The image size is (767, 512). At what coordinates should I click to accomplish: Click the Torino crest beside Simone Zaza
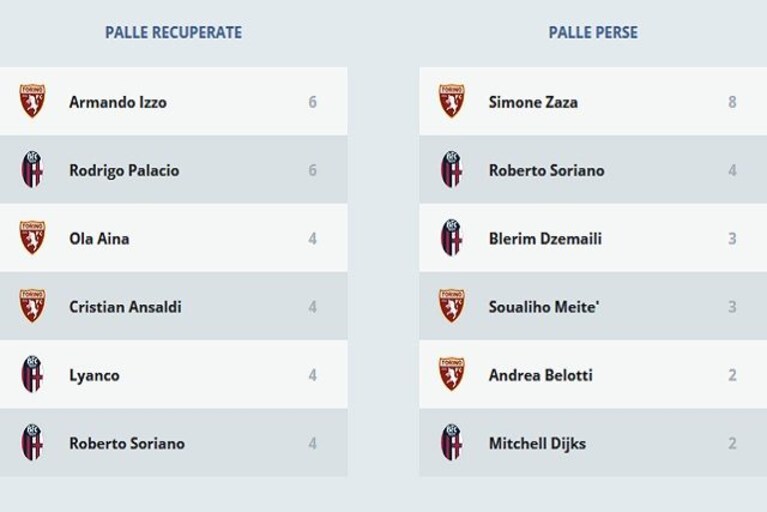[451, 101]
